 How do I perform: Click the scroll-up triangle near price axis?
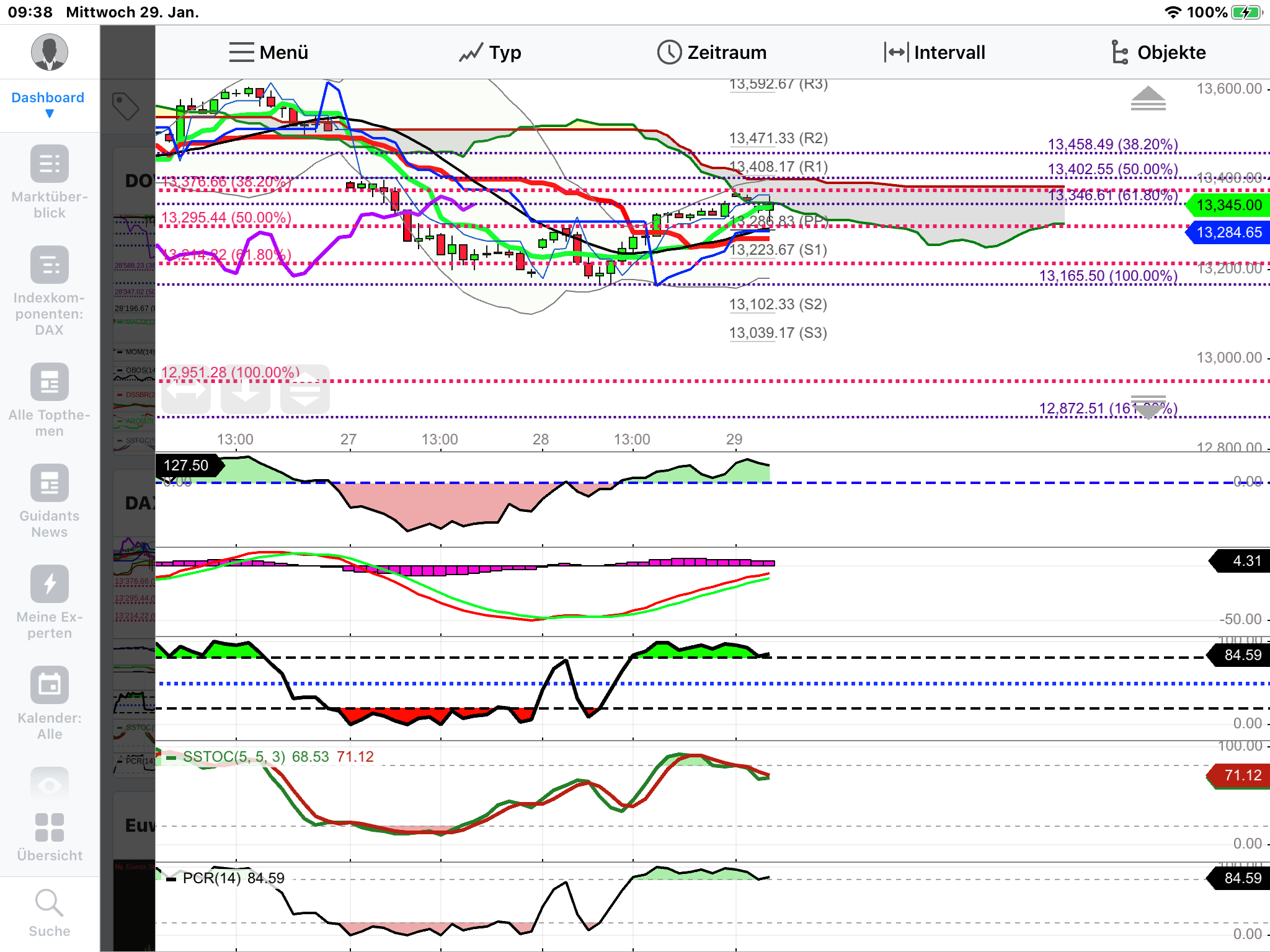point(1148,99)
